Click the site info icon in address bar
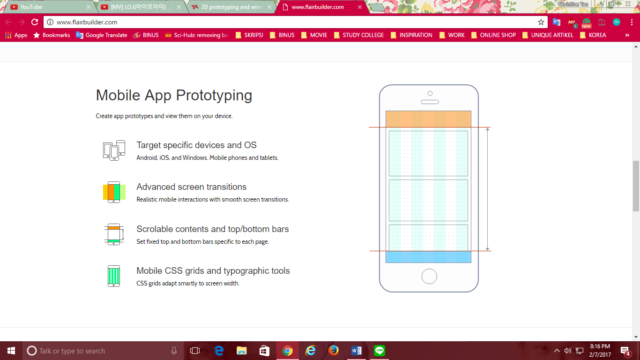Viewport: 640px width, 360px height. point(50,22)
